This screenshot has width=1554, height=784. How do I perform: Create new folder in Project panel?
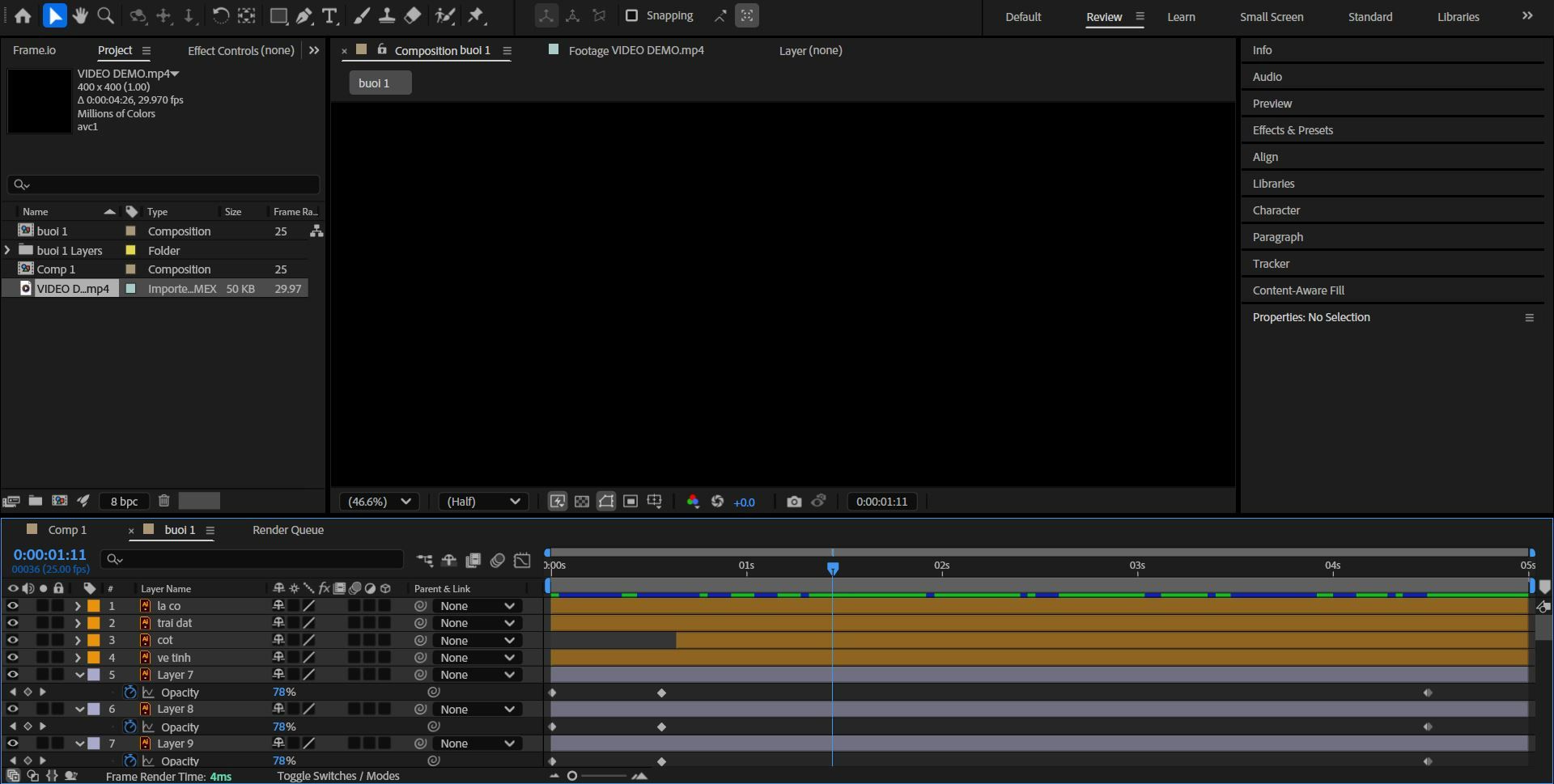click(36, 501)
